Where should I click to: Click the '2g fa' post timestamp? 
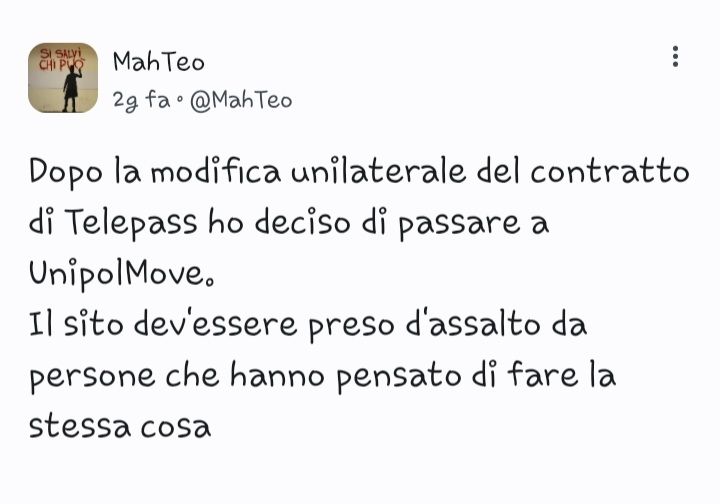point(141,100)
